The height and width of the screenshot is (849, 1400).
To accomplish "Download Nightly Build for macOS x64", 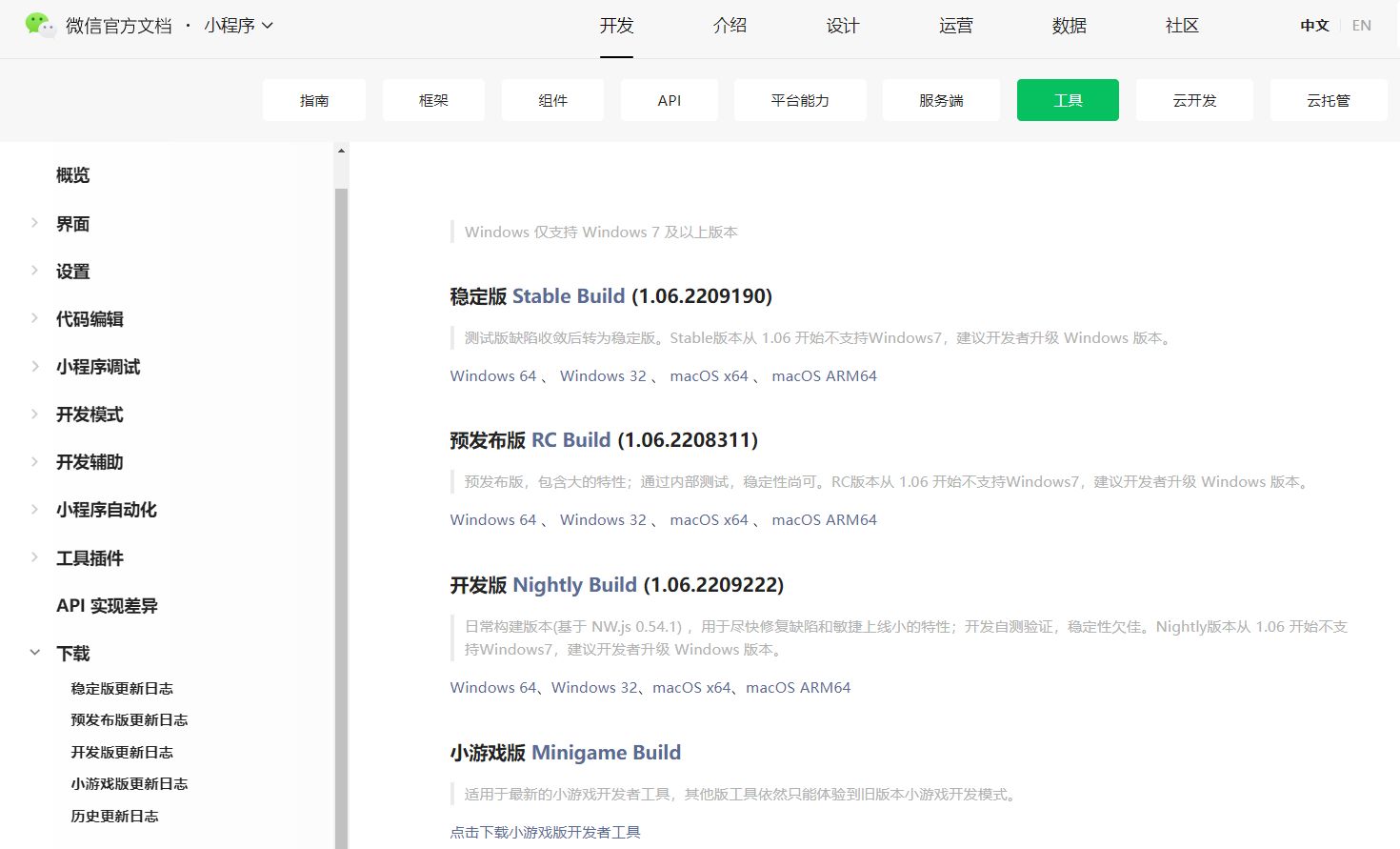I will [x=692, y=687].
